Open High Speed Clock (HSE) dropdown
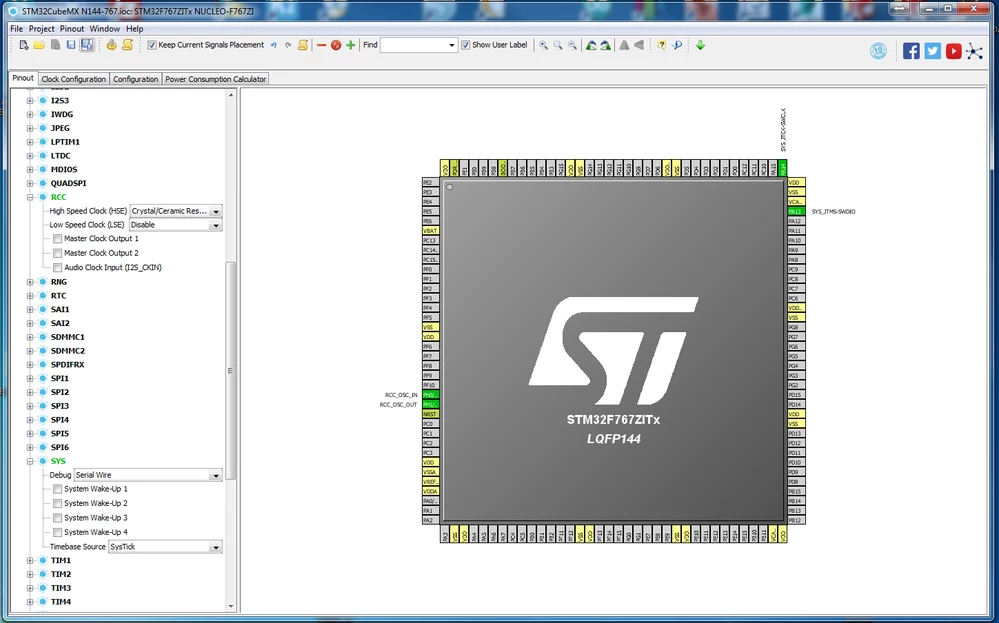This screenshot has height=623, width=999. (176, 211)
